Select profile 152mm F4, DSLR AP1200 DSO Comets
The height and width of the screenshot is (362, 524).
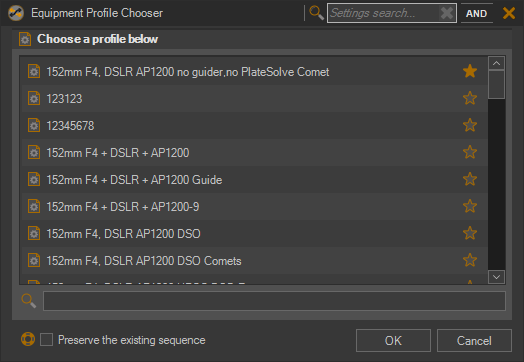[x=255, y=261]
